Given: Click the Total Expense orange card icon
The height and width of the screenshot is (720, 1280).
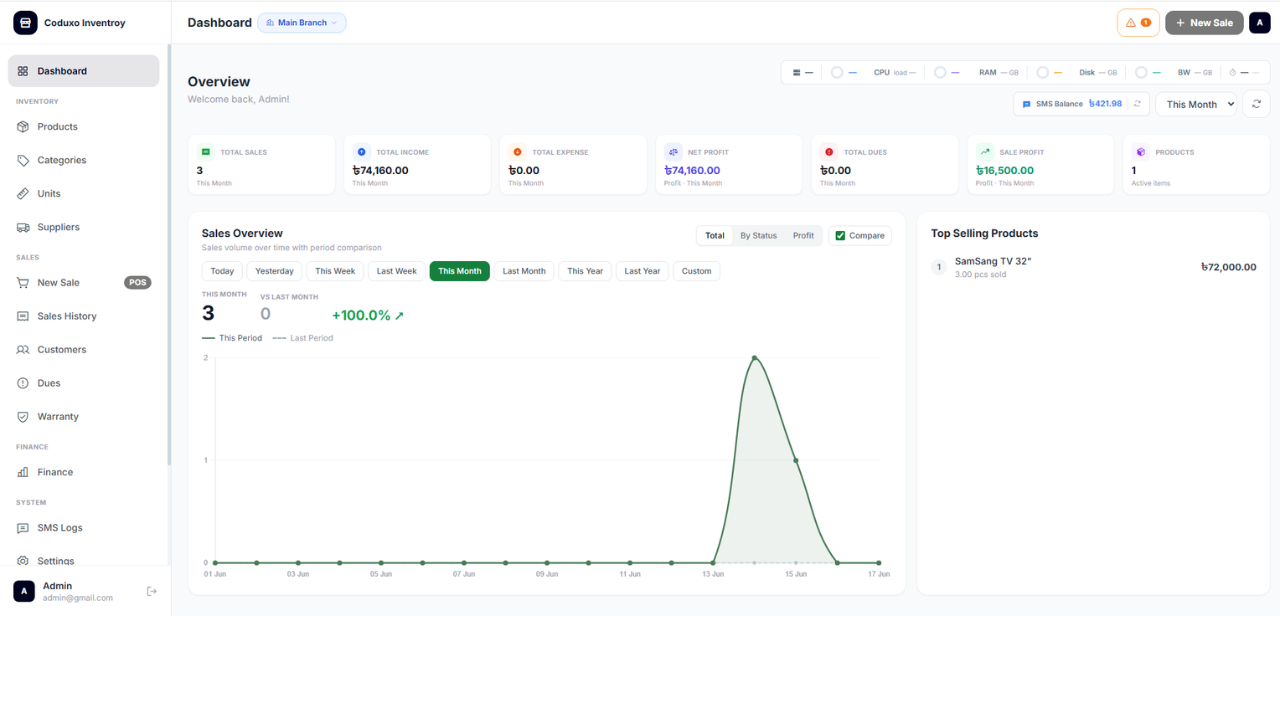Looking at the screenshot, I should (x=518, y=152).
